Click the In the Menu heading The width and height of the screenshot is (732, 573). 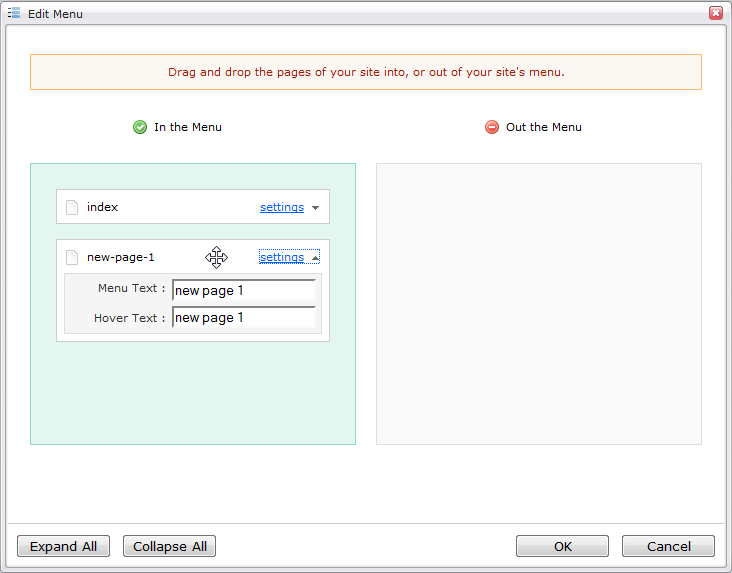pyautogui.click(x=188, y=127)
